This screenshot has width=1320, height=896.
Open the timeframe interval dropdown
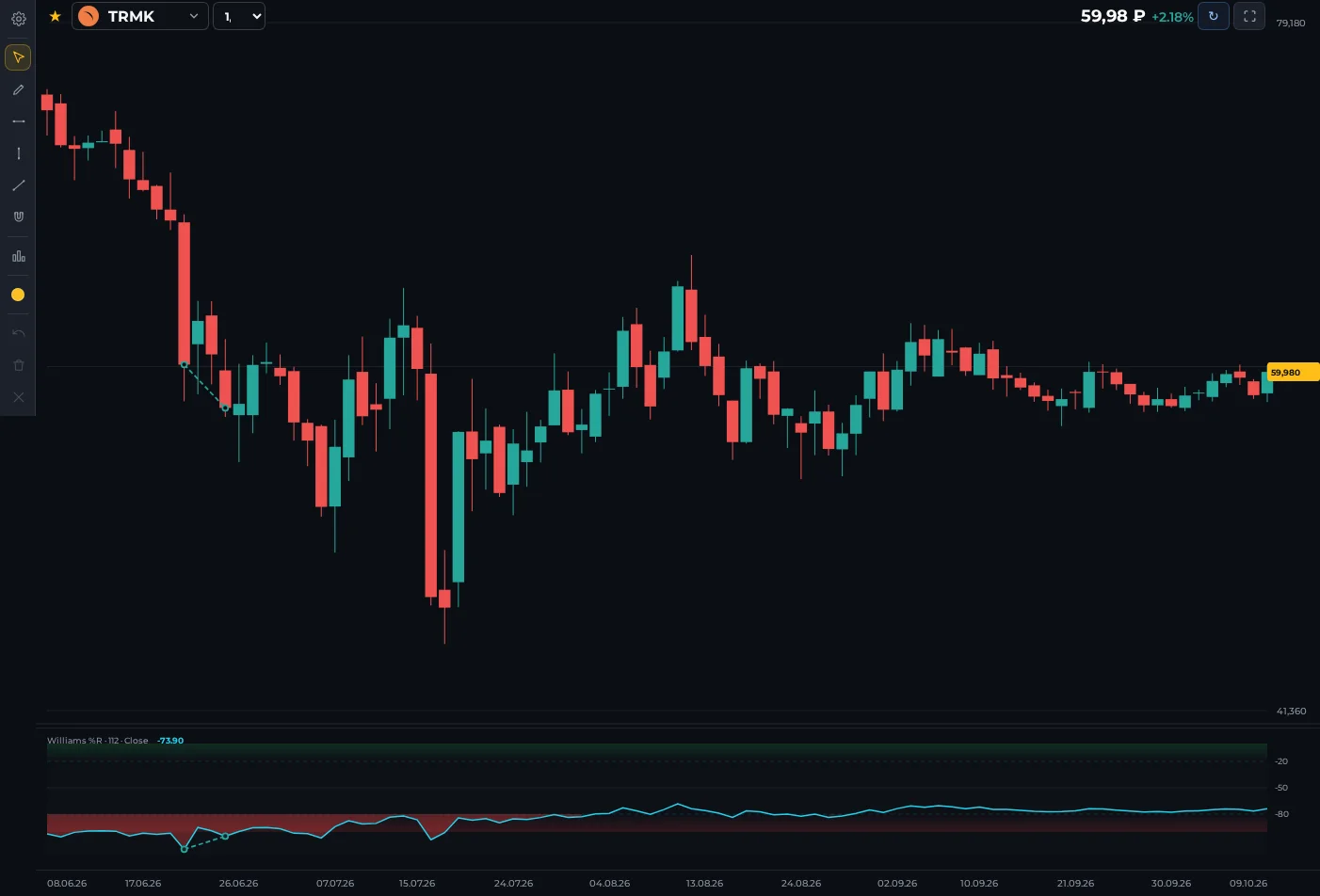coord(239,16)
